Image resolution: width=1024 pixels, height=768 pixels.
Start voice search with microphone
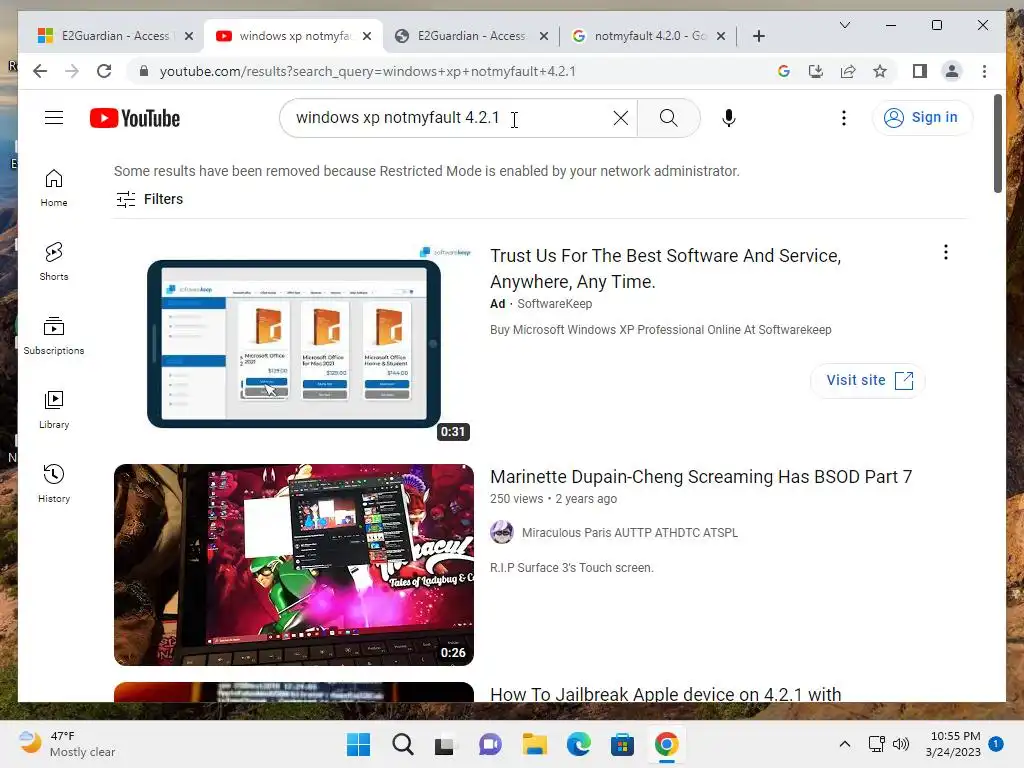pyautogui.click(x=729, y=118)
